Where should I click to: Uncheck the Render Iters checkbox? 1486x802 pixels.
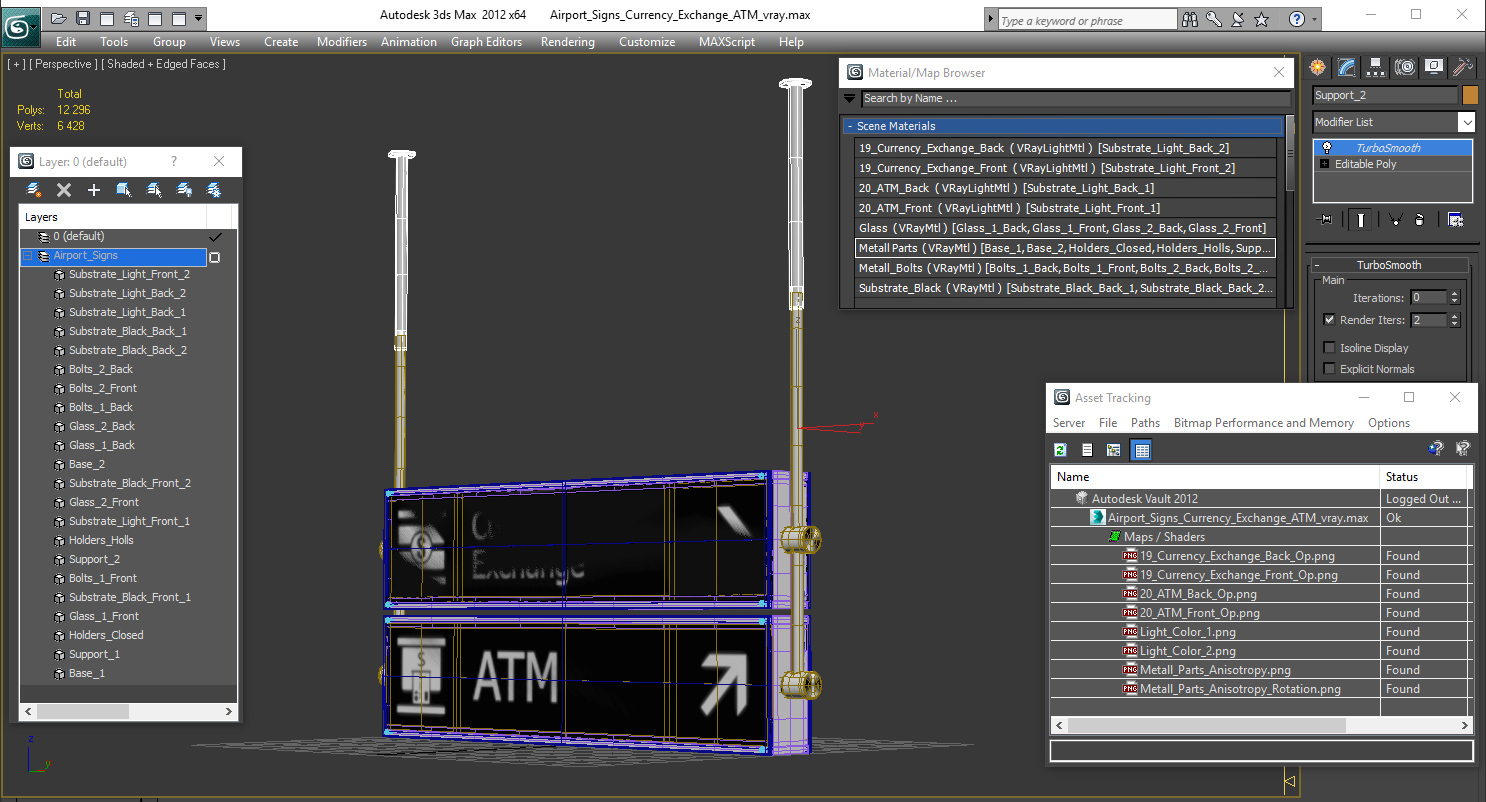coord(1329,320)
